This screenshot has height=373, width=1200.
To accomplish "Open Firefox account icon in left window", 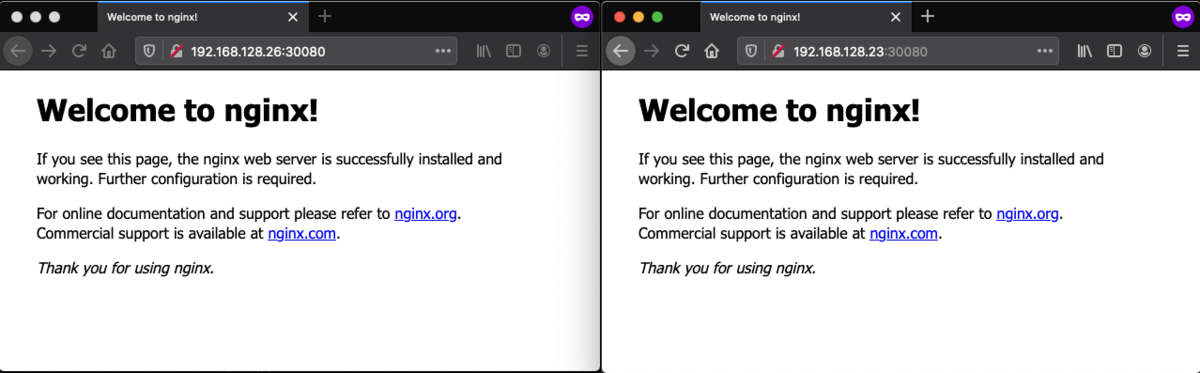I will [543, 51].
